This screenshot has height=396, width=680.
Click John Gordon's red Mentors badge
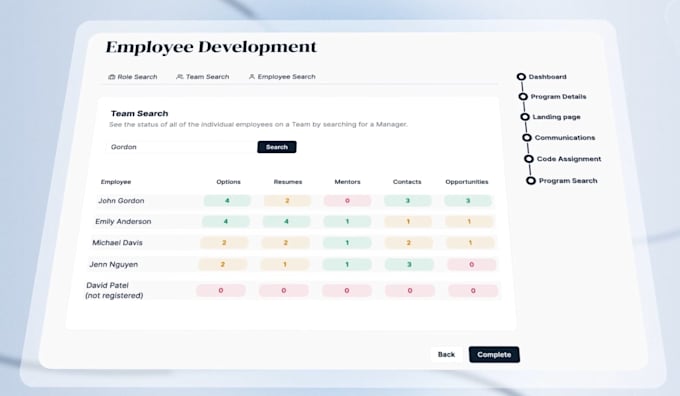tap(347, 201)
